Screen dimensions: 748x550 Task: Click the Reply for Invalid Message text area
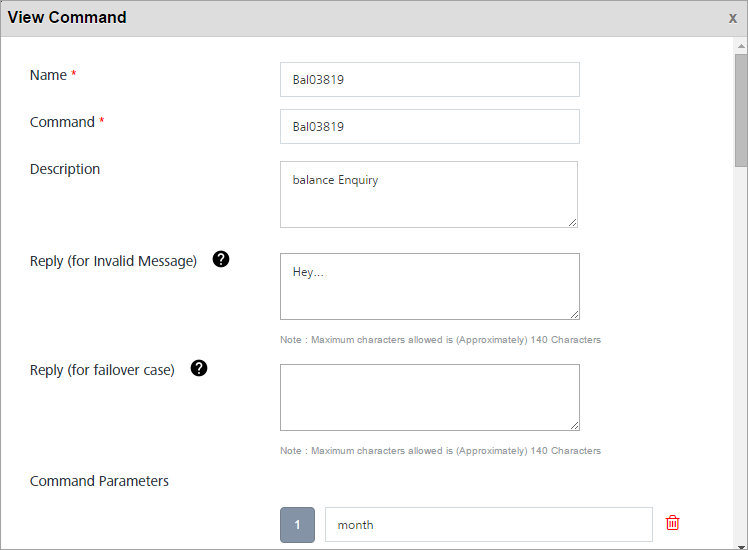click(430, 286)
